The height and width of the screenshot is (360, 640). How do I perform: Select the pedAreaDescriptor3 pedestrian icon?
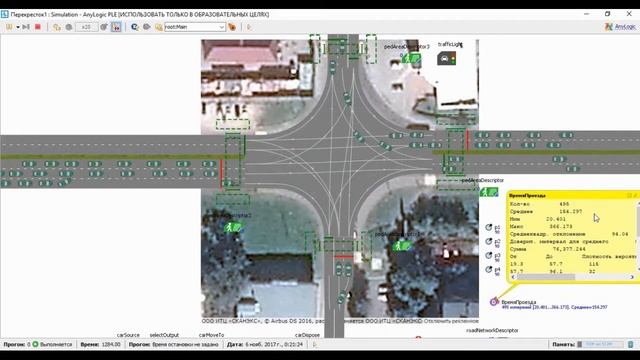click(411, 58)
